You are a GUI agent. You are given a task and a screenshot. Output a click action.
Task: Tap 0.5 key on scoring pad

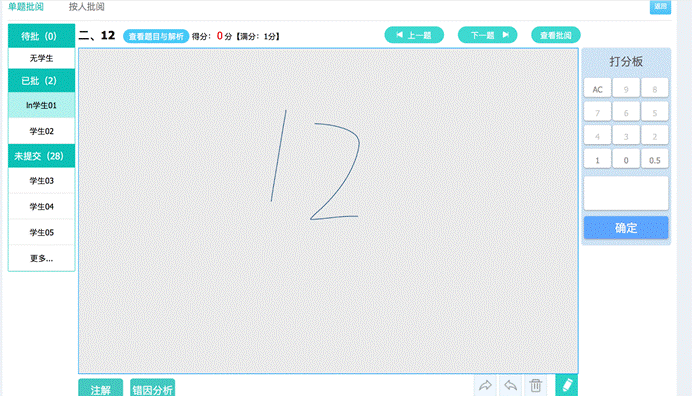coord(654,160)
